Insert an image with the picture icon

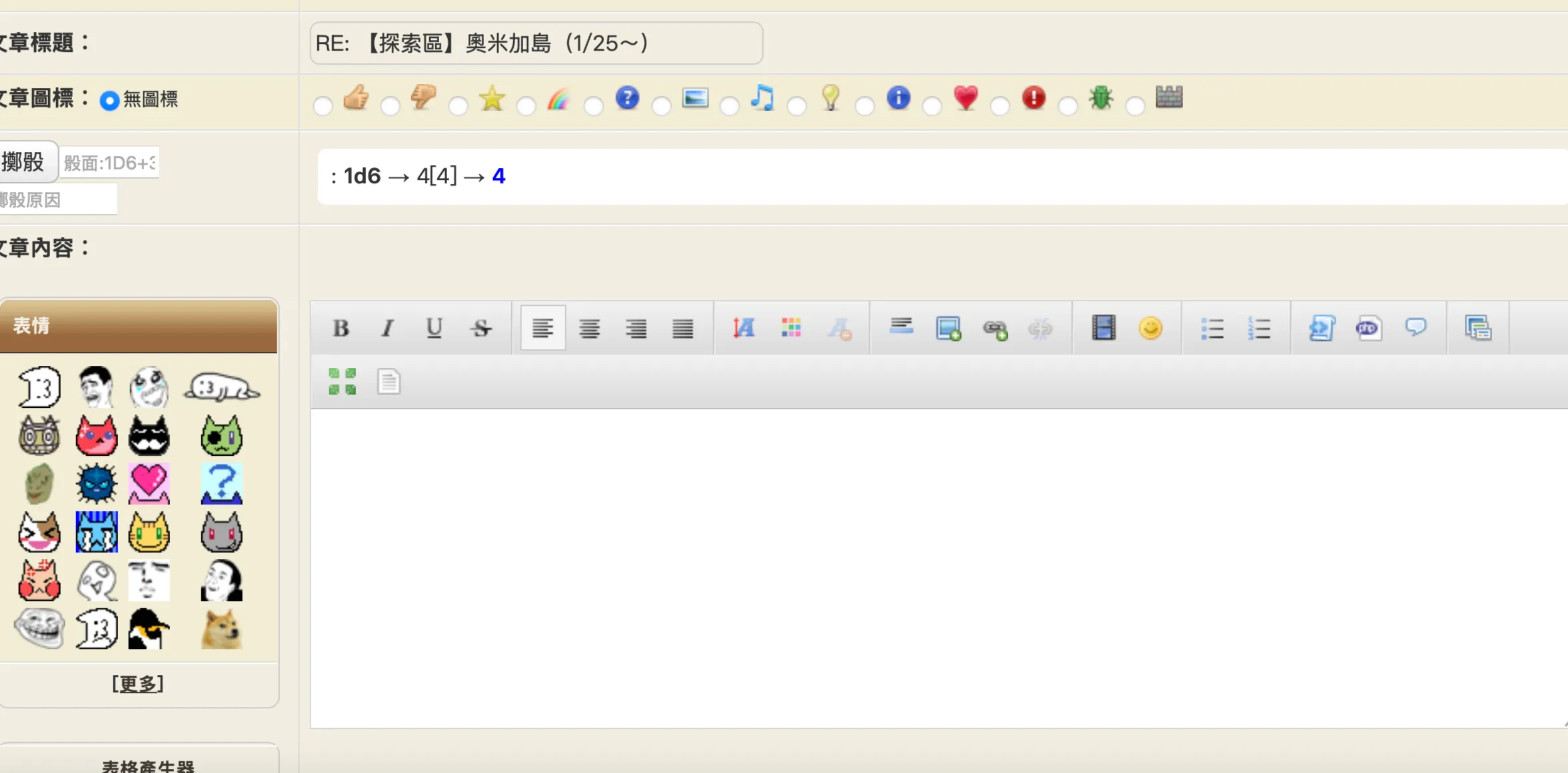click(x=948, y=328)
